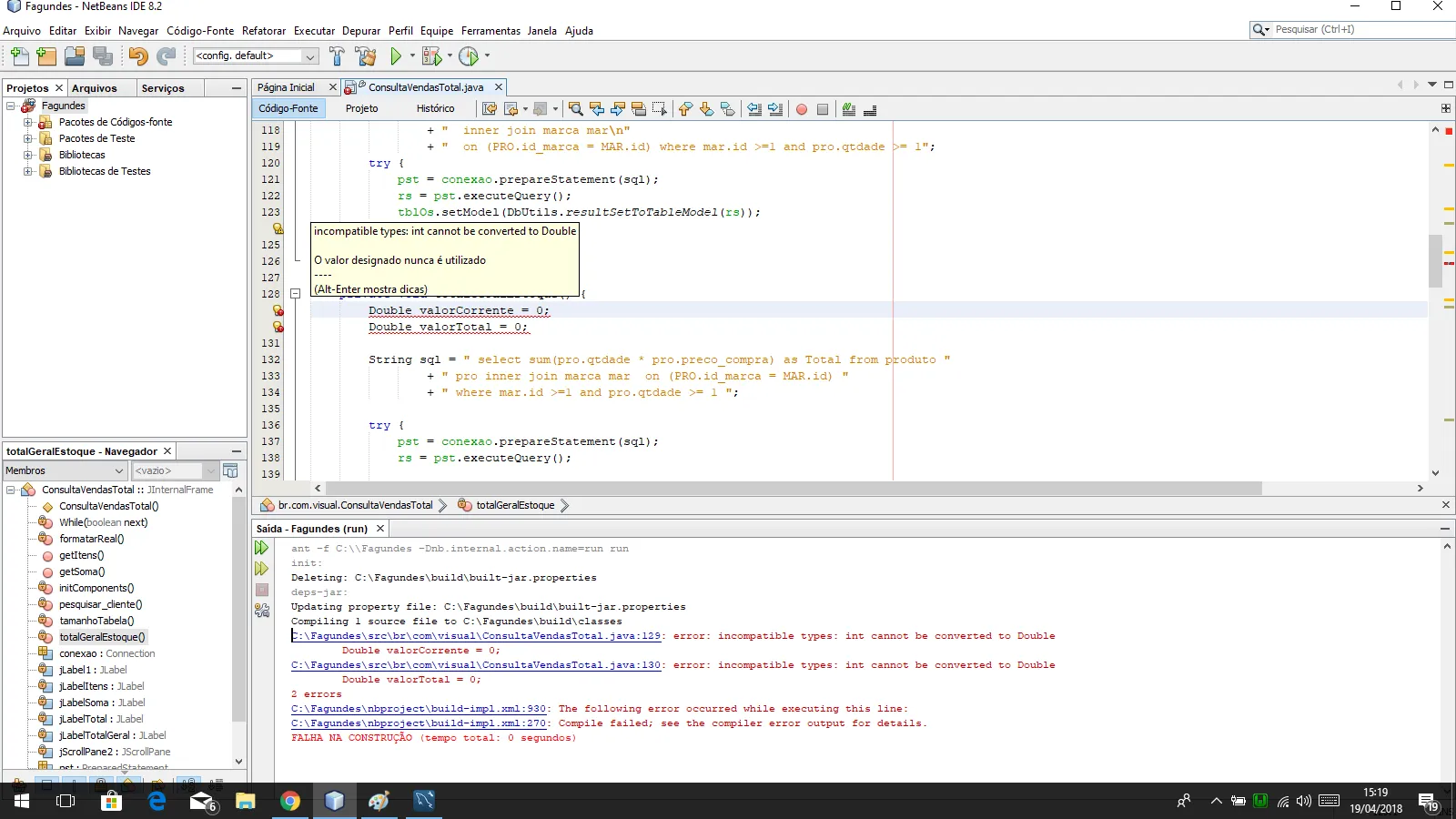1456x819 pixels.
Task: Open the Debug Project toolbar icon
Action: tap(432, 56)
